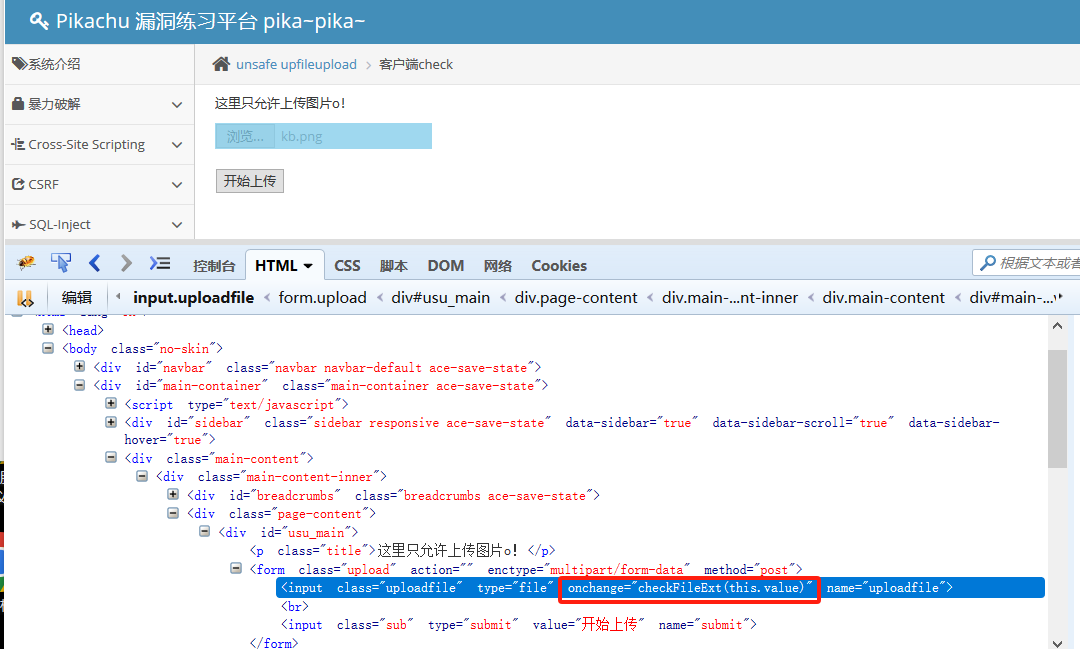The image size is (1080, 649).
Task: Collapse the div id main-container node
Action: pos(79,385)
